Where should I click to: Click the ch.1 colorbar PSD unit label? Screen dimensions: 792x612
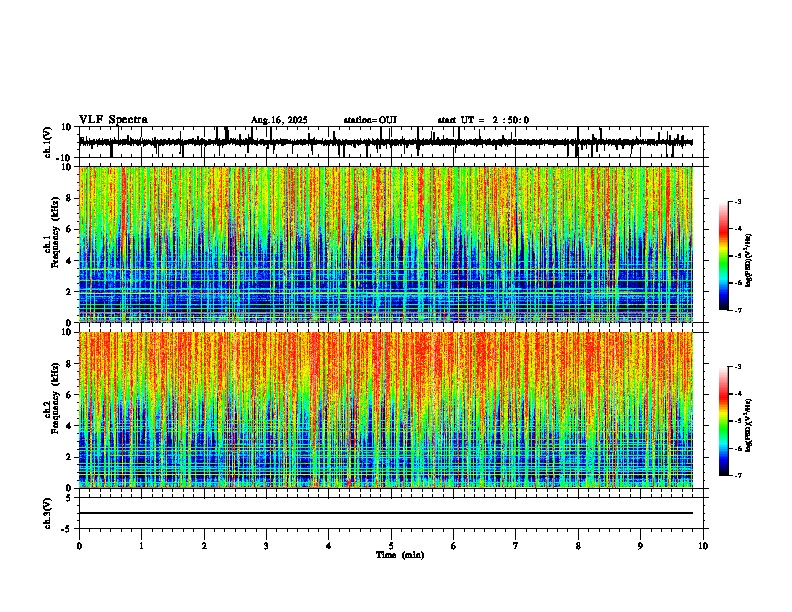tap(749, 260)
